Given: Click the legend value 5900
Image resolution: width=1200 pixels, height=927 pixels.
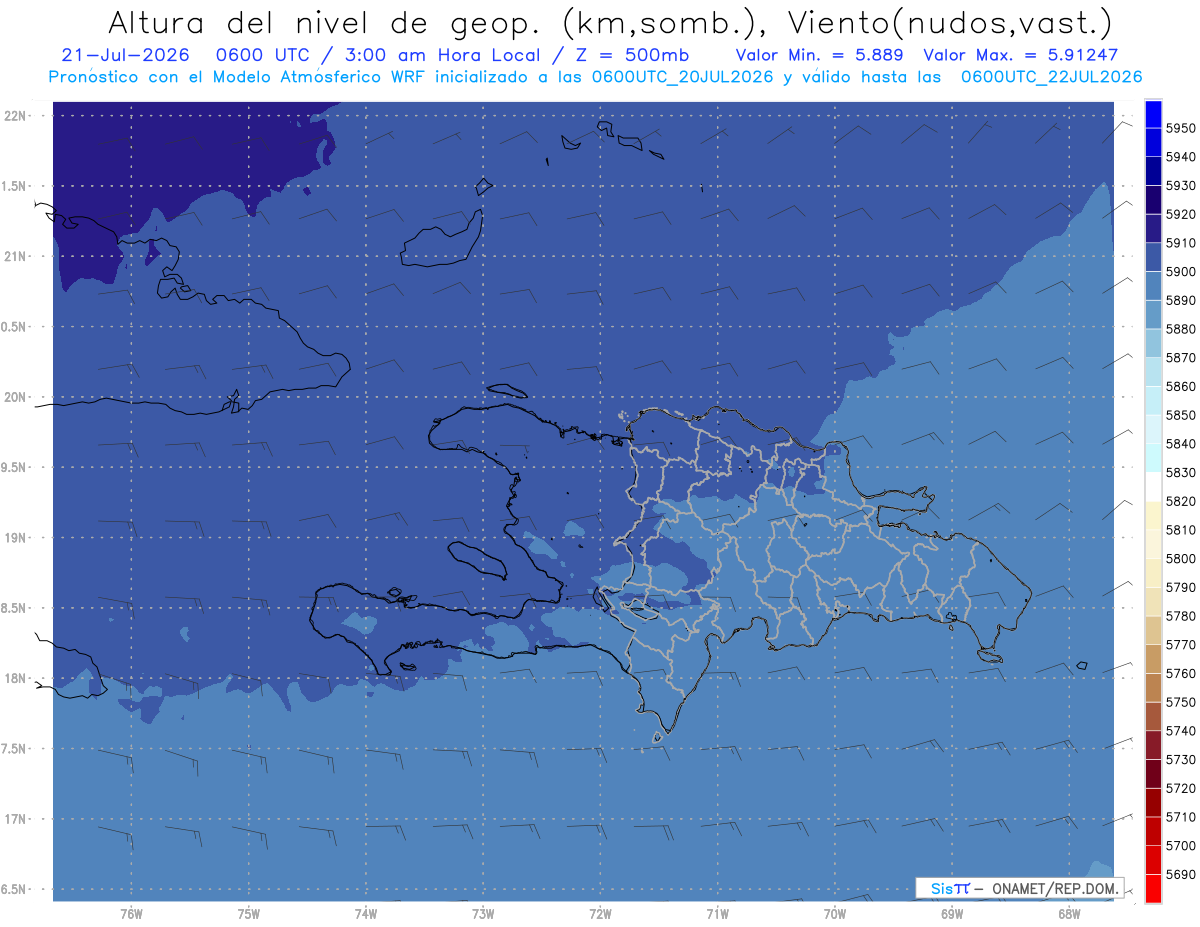Looking at the screenshot, I should (1181, 272).
